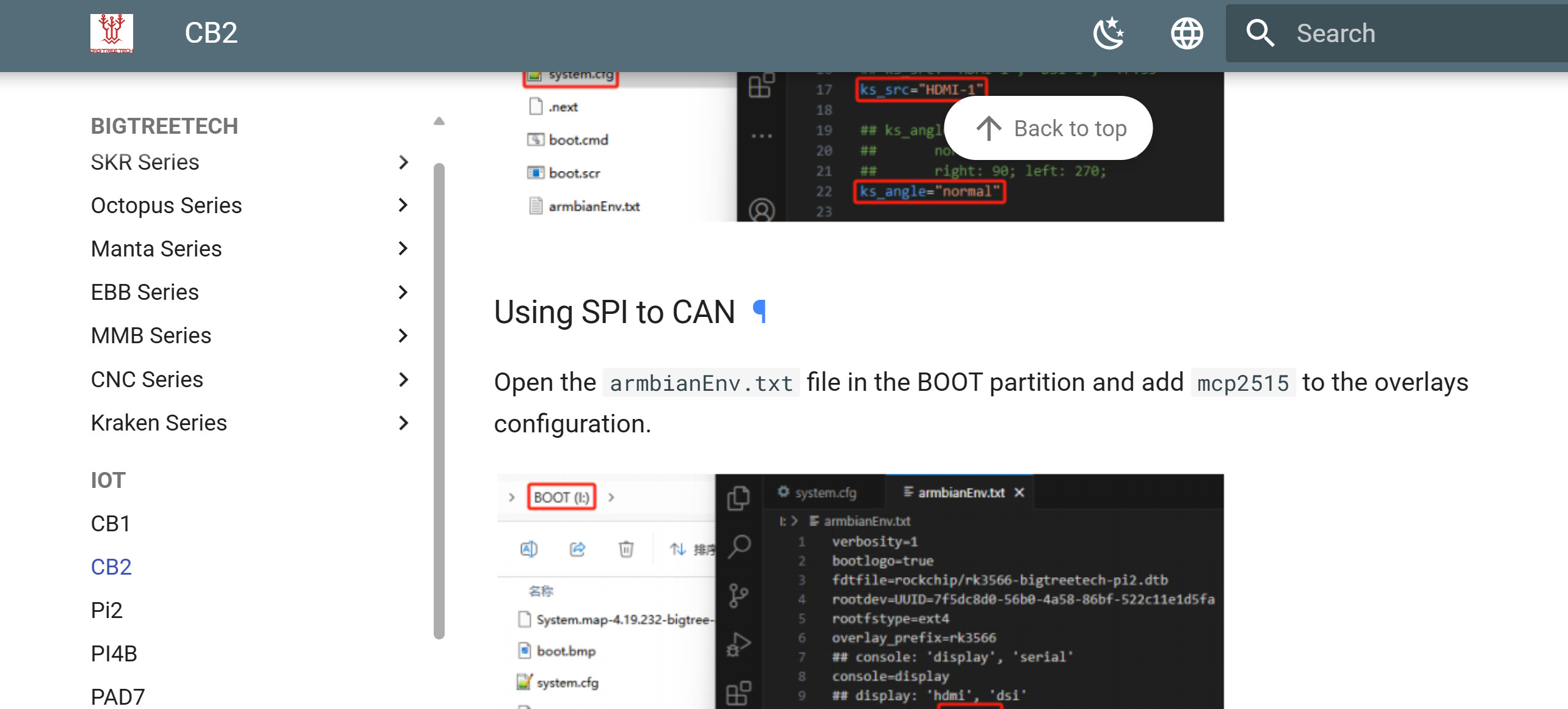
Task: Expand the CNC Series section
Action: tap(403, 379)
